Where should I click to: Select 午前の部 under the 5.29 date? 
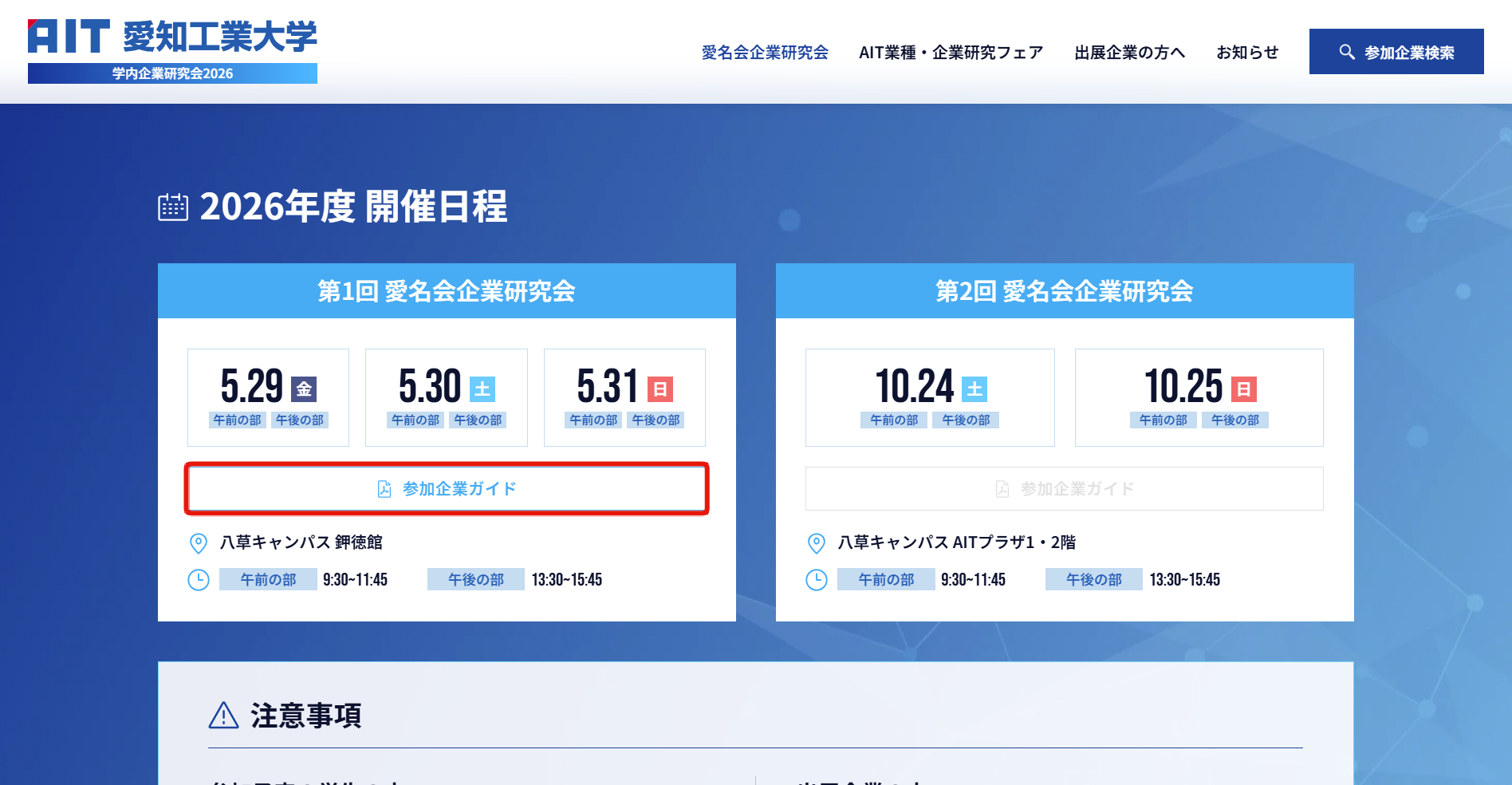point(237,420)
